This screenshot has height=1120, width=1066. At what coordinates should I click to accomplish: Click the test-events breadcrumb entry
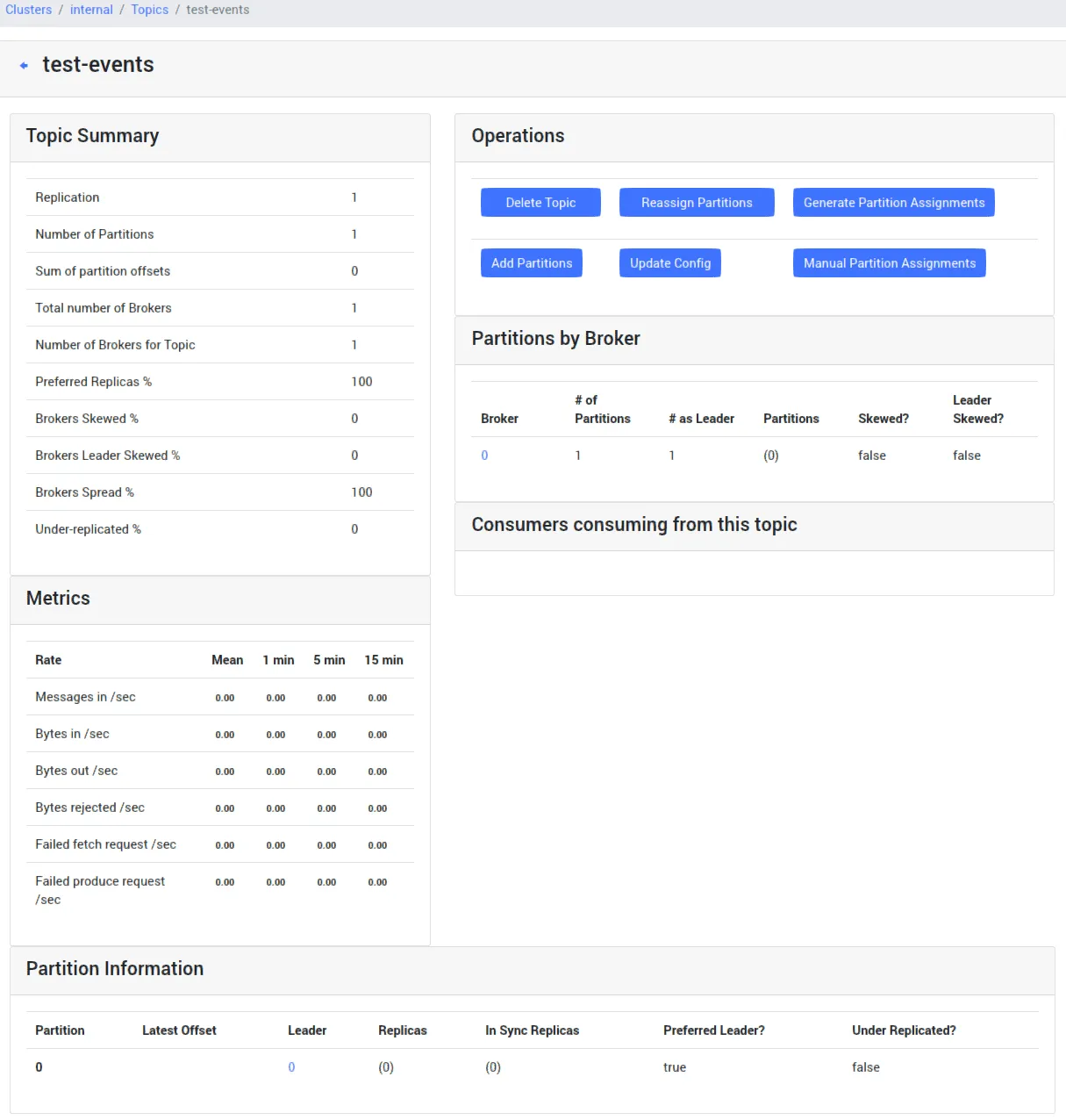click(x=218, y=10)
